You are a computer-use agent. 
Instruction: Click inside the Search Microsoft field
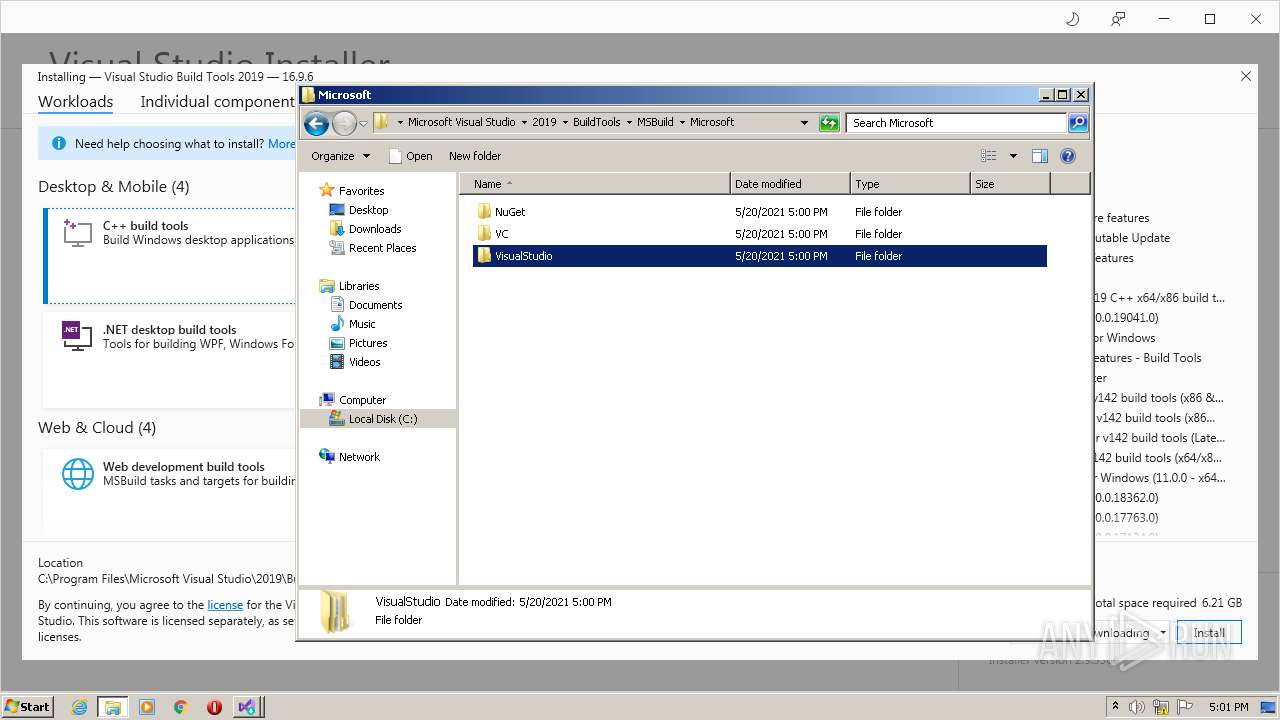[x=957, y=123]
